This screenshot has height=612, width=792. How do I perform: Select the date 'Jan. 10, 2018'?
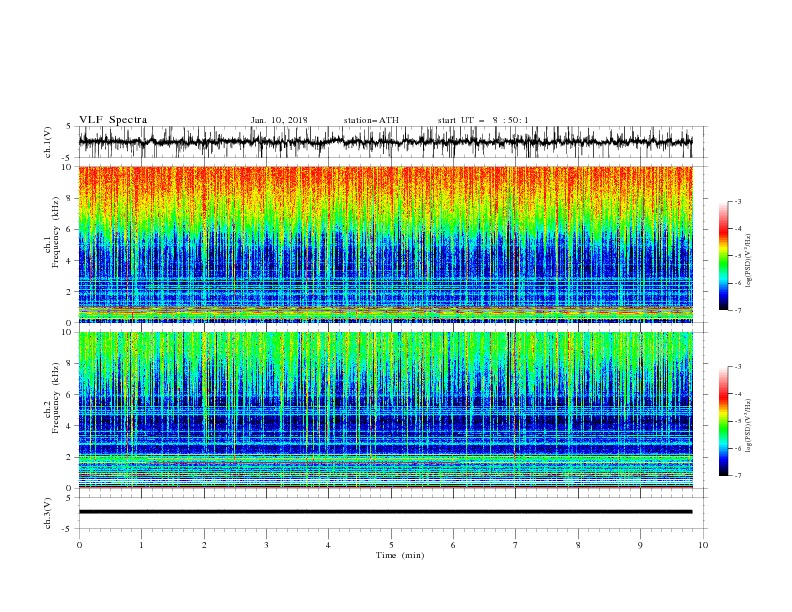(279, 120)
